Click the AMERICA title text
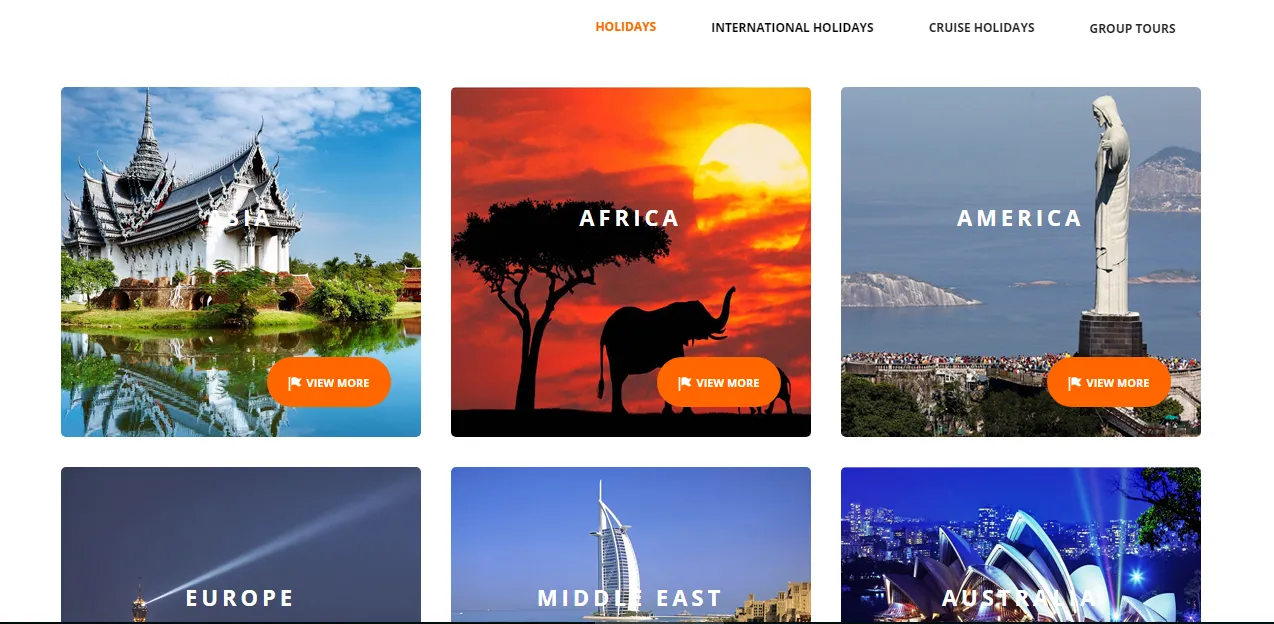This screenshot has width=1274, height=624. [1020, 218]
